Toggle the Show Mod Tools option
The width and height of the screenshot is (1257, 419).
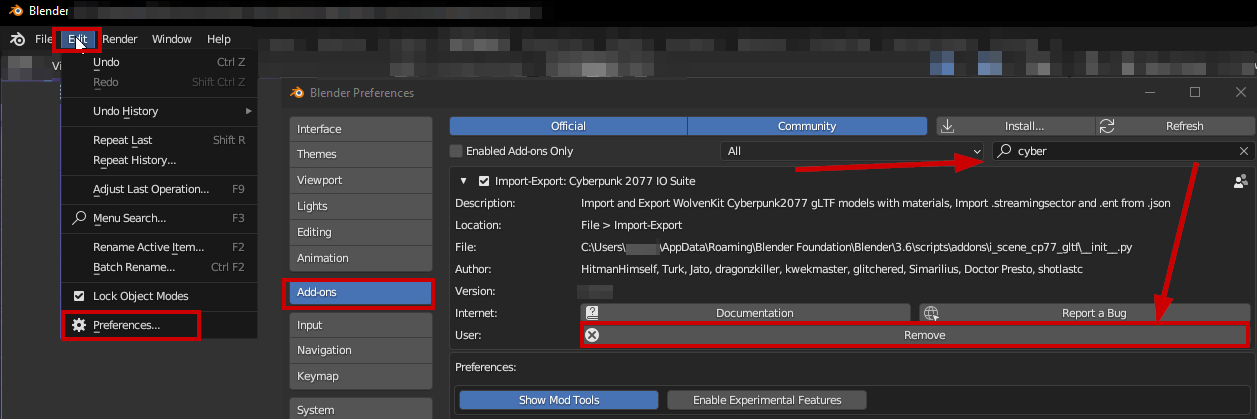pyautogui.click(x=559, y=400)
